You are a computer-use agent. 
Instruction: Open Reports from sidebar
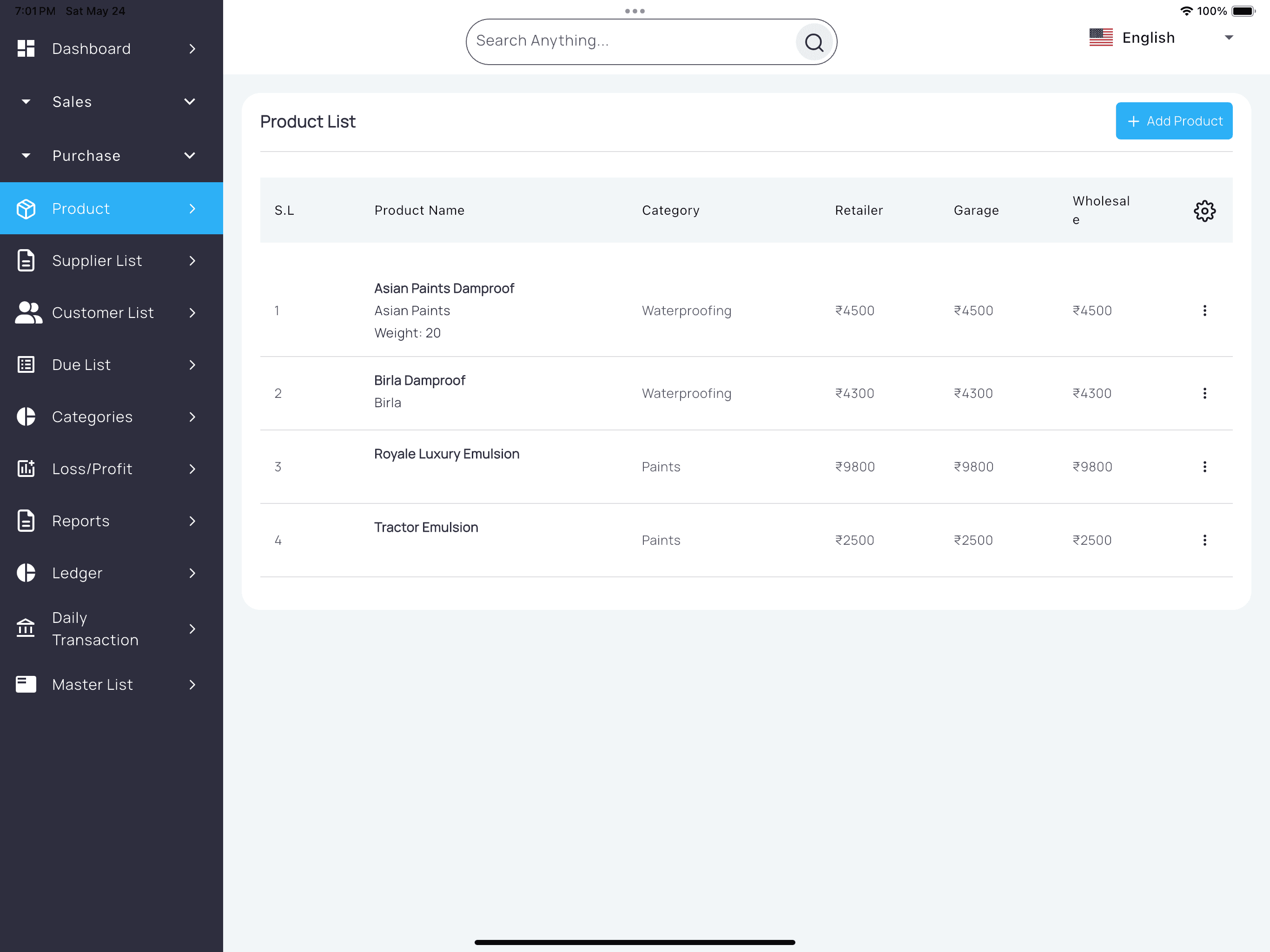[x=112, y=521]
